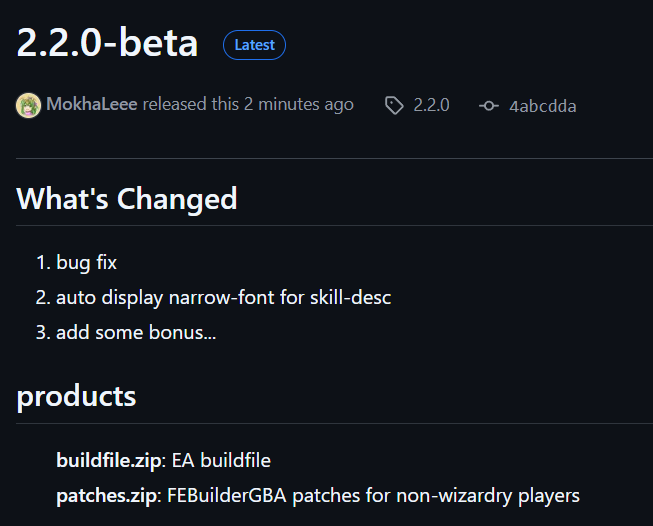The width and height of the screenshot is (653, 526).
Task: Click the 'bug fix' list item
Action: pyautogui.click(x=87, y=263)
